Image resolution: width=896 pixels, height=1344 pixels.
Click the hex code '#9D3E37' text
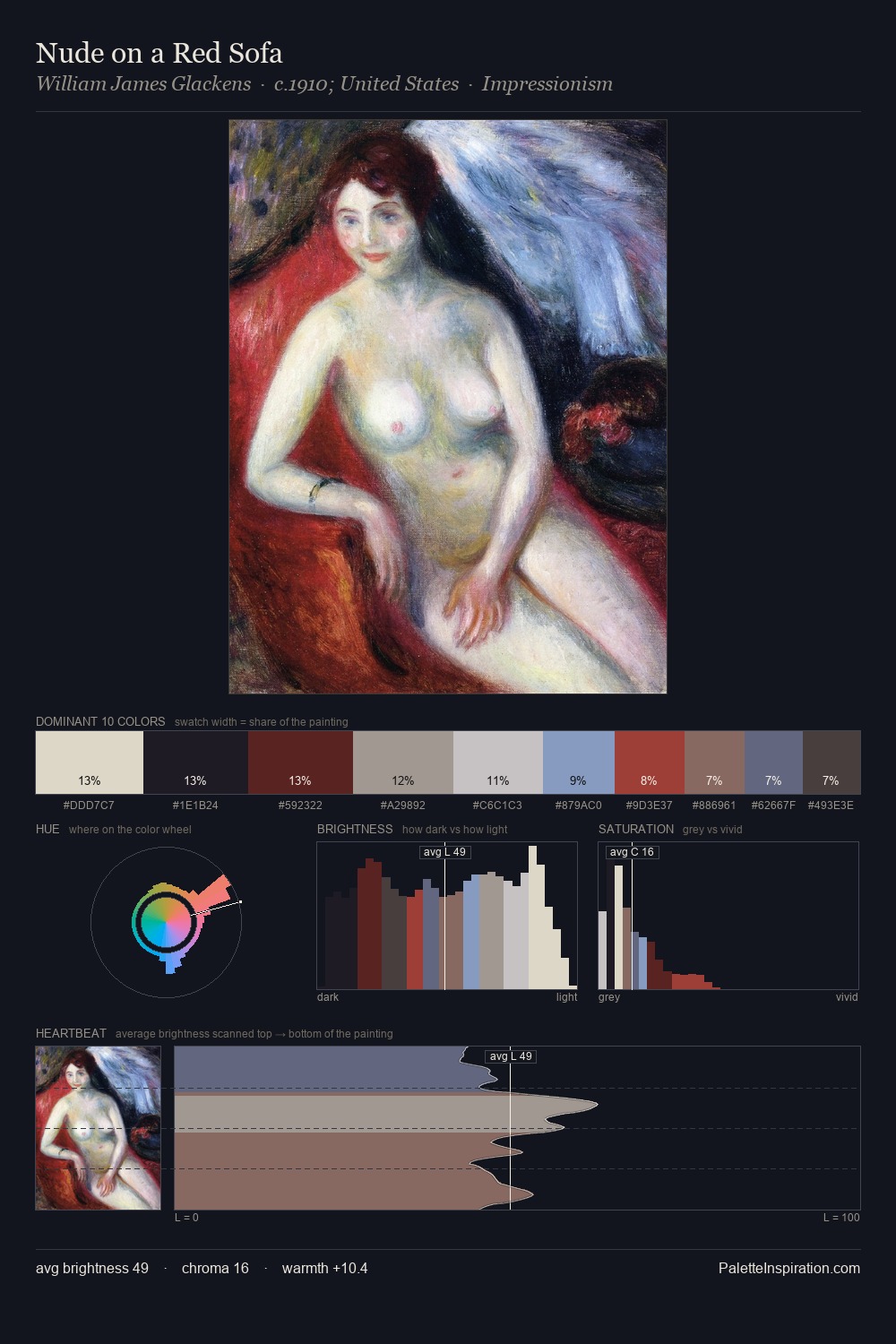pos(650,806)
